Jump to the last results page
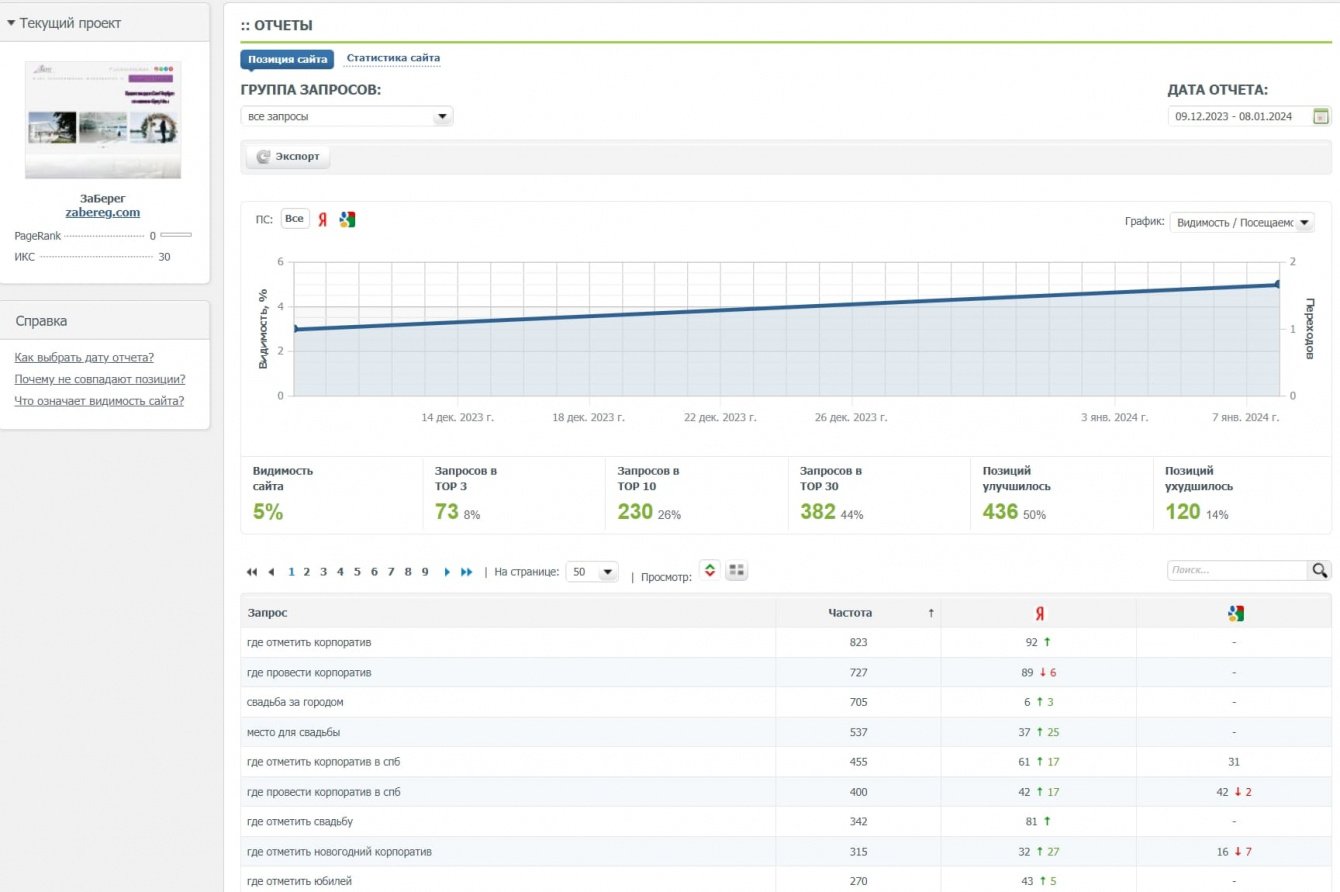The width and height of the screenshot is (1340, 892). tap(467, 572)
